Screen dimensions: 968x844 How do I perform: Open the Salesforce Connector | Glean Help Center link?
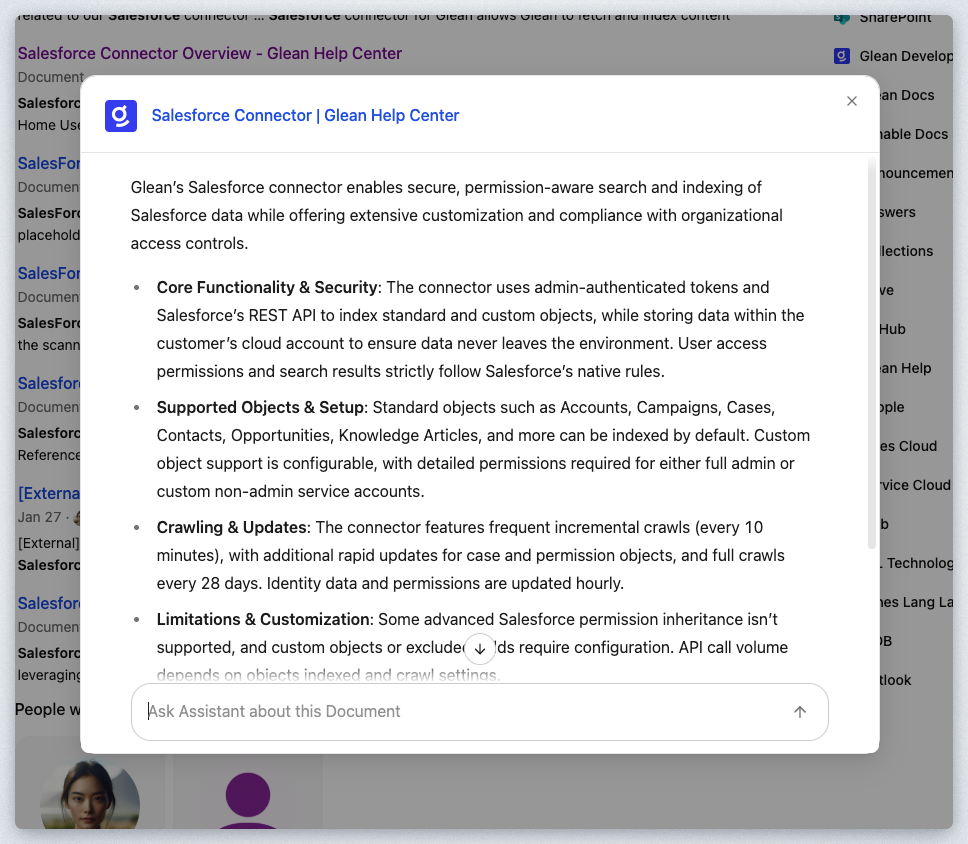(305, 116)
